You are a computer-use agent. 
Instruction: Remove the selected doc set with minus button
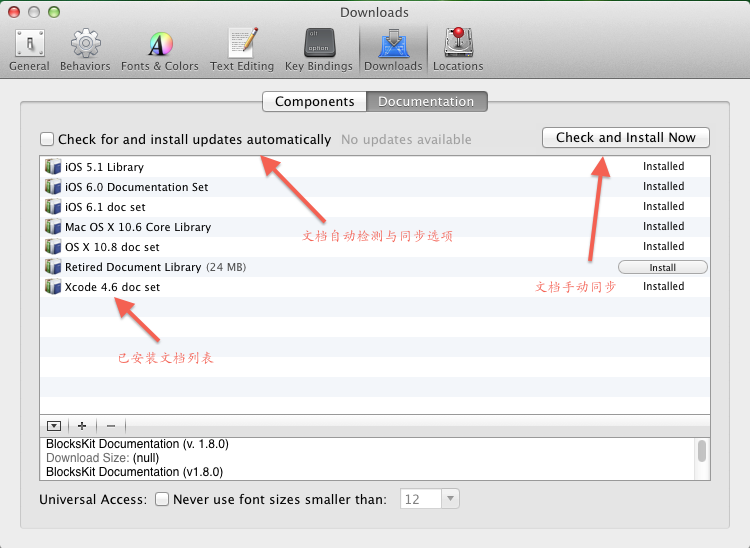point(111,426)
